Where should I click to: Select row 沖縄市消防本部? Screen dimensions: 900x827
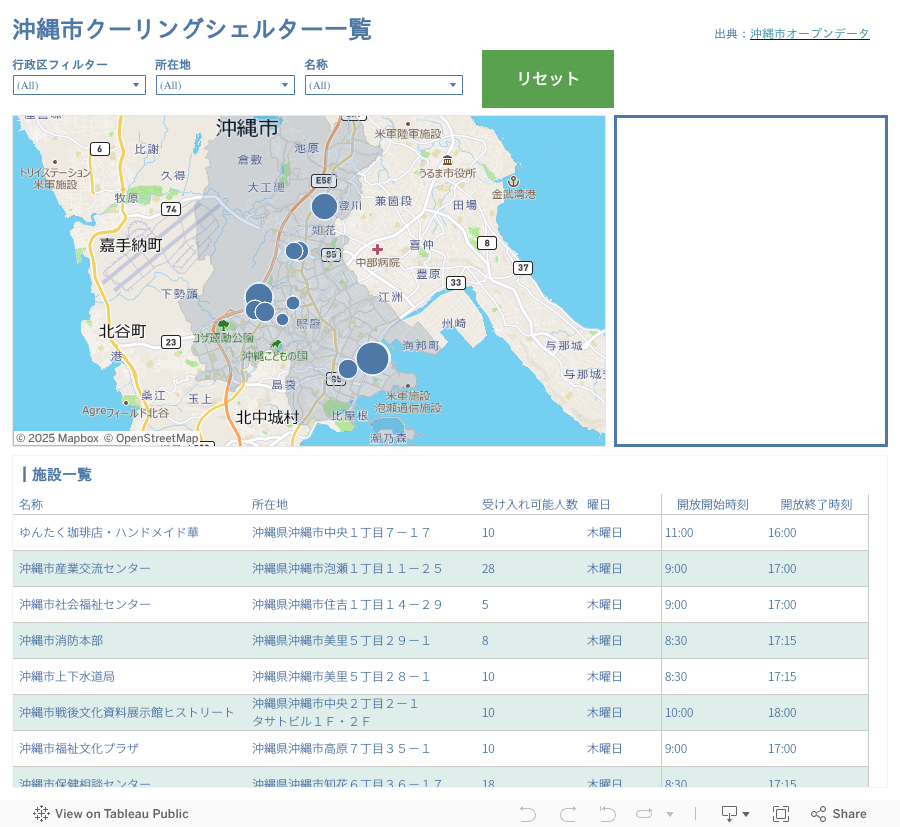pyautogui.click(x=440, y=640)
